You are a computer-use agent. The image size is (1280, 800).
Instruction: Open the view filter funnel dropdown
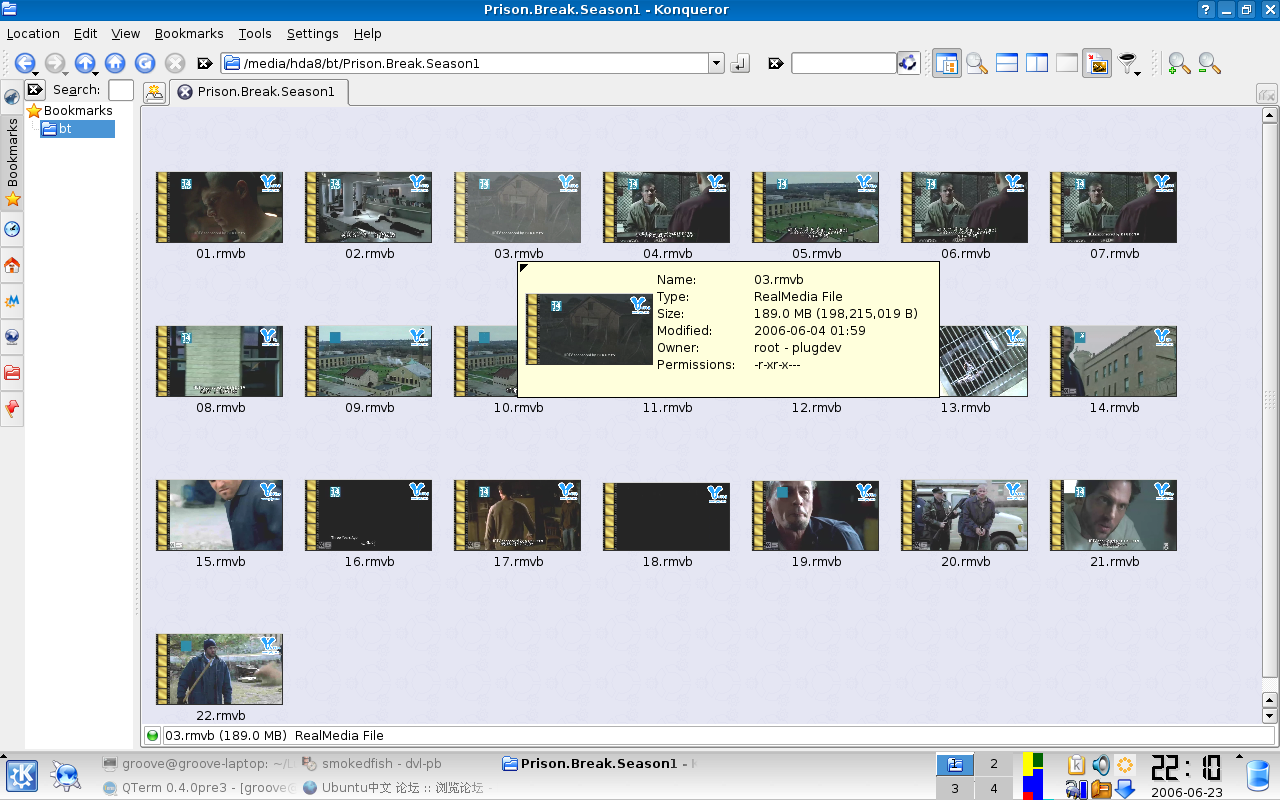pos(1129,63)
